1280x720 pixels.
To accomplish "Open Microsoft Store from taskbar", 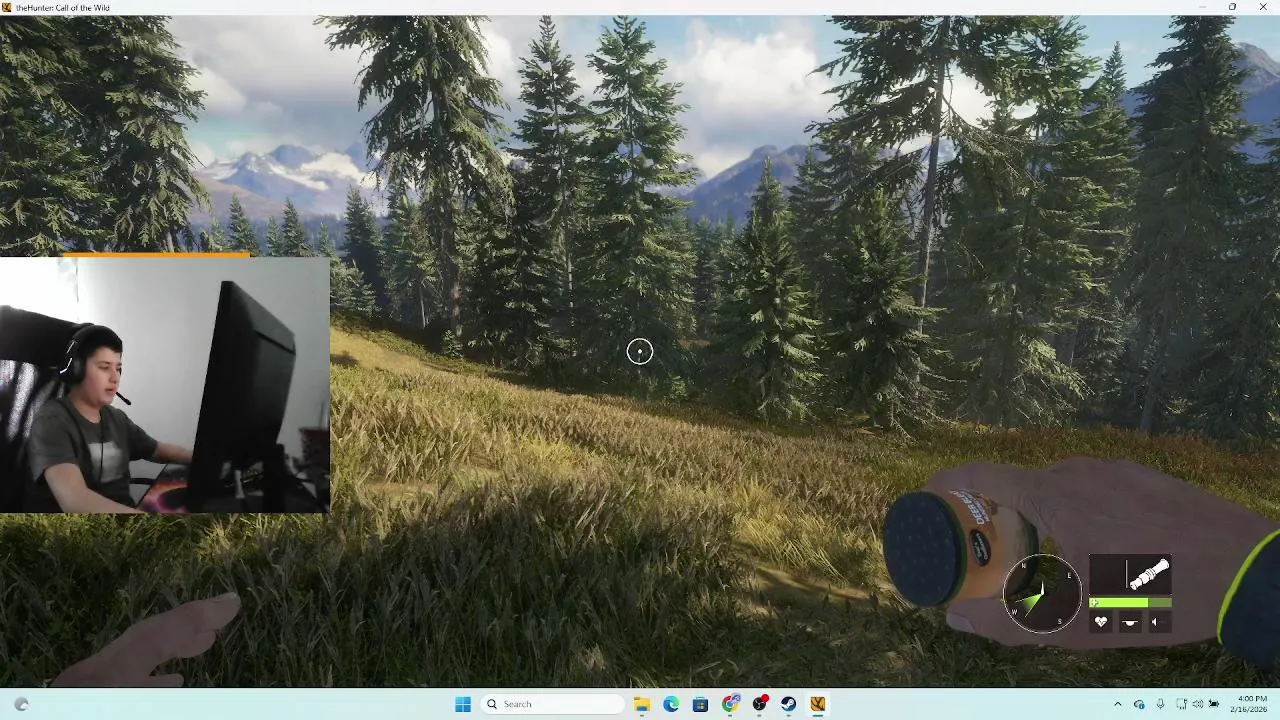I will (x=700, y=704).
